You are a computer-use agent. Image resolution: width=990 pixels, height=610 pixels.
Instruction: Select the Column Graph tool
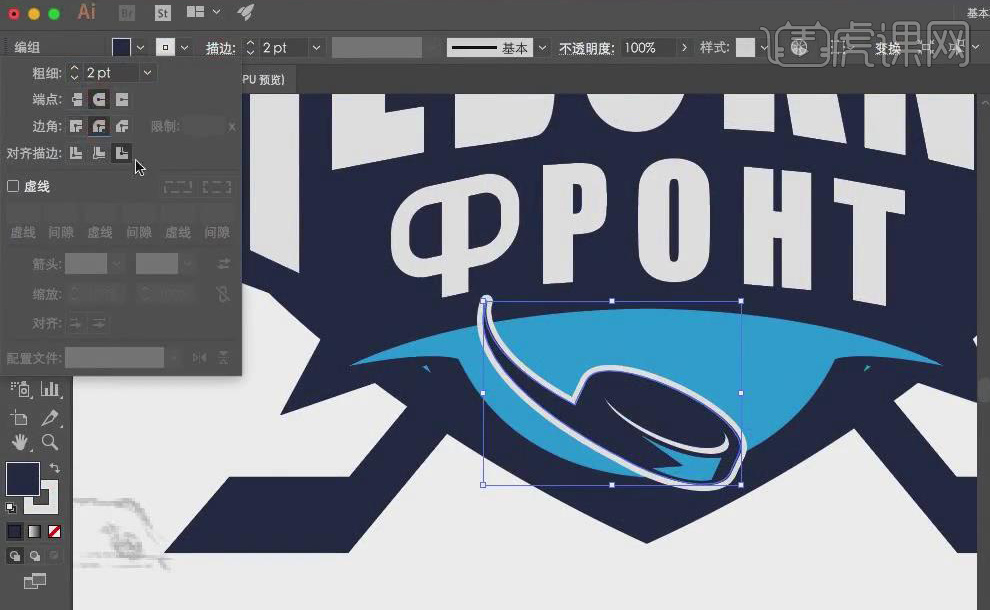pos(50,389)
